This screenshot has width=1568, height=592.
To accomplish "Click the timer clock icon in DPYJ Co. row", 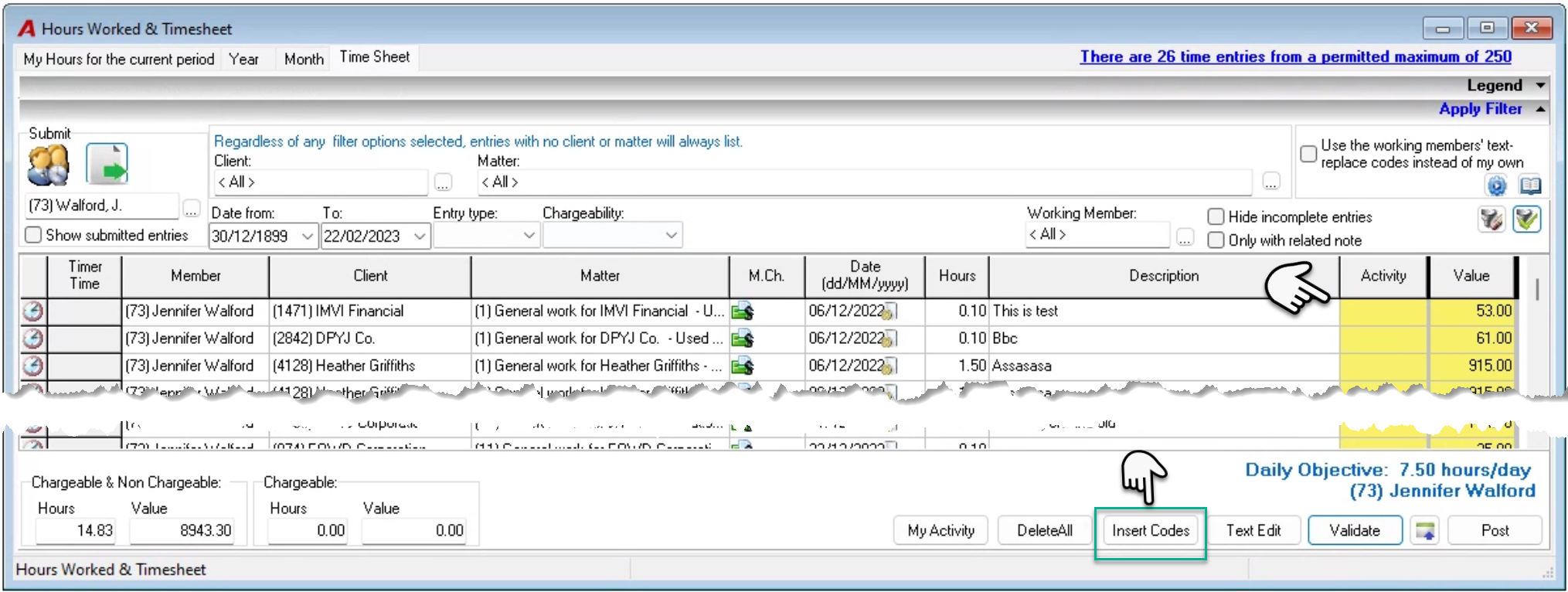I will tap(32, 339).
